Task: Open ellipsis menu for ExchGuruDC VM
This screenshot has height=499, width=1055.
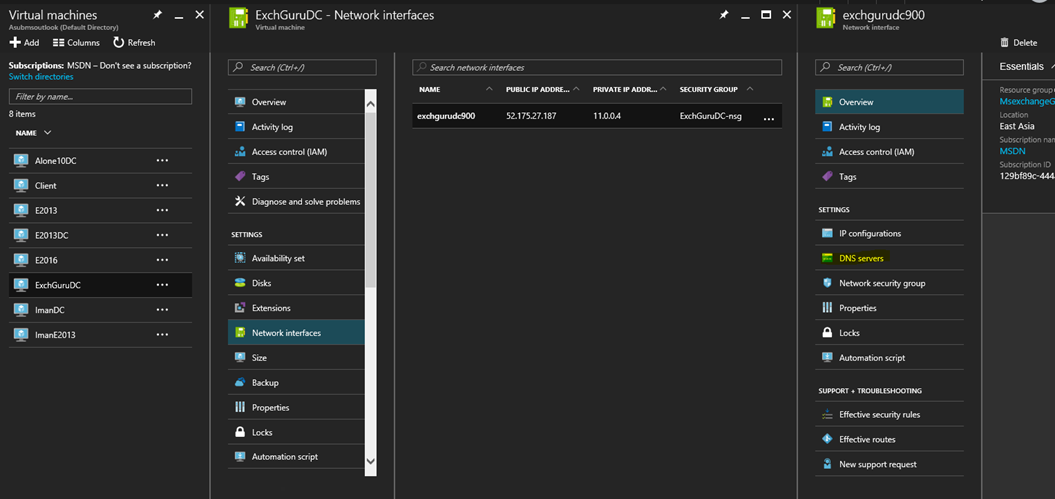Action: point(162,285)
